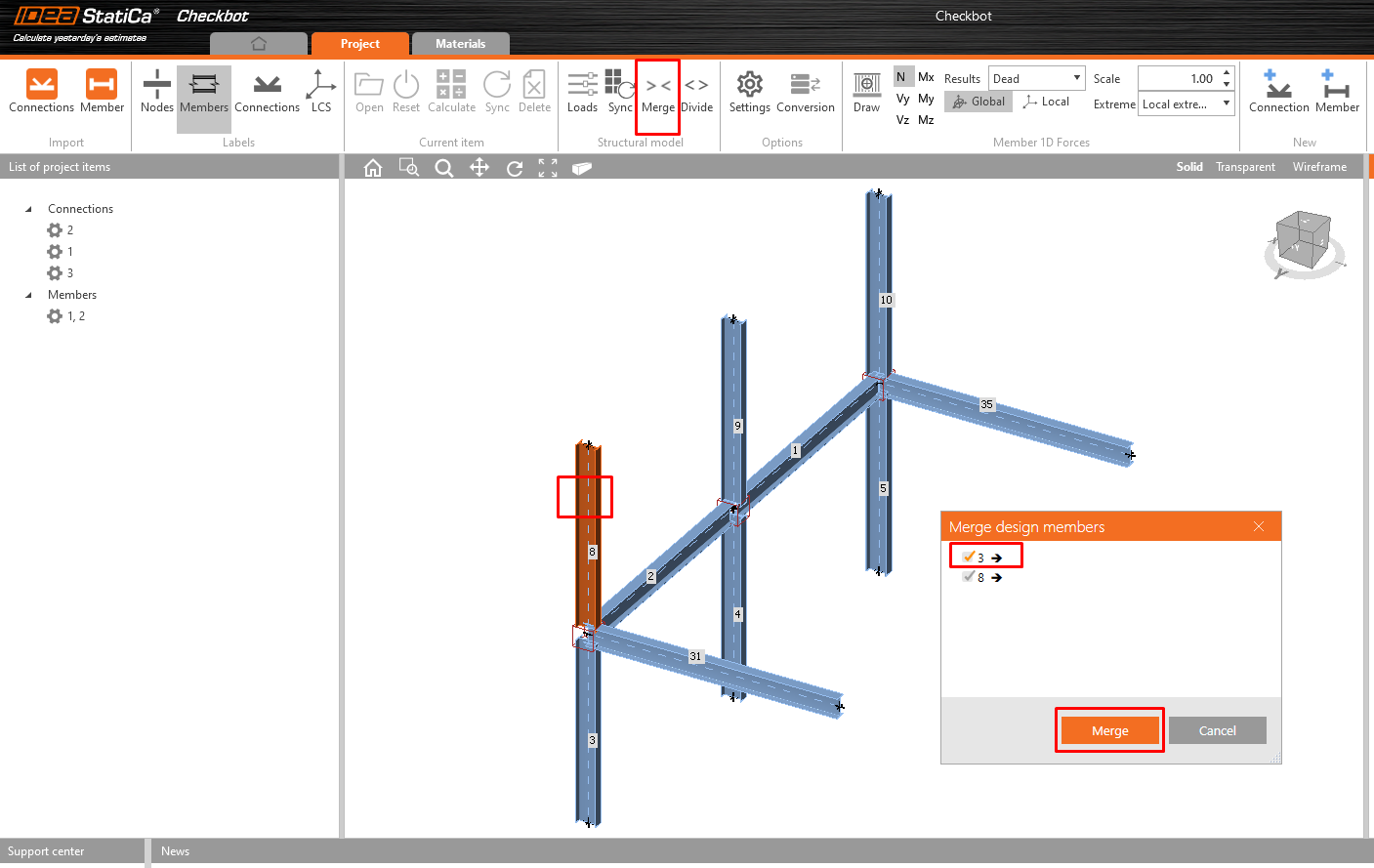Screen dimensions: 1374x868
Task: Toggle the N force component
Action: (x=900, y=77)
